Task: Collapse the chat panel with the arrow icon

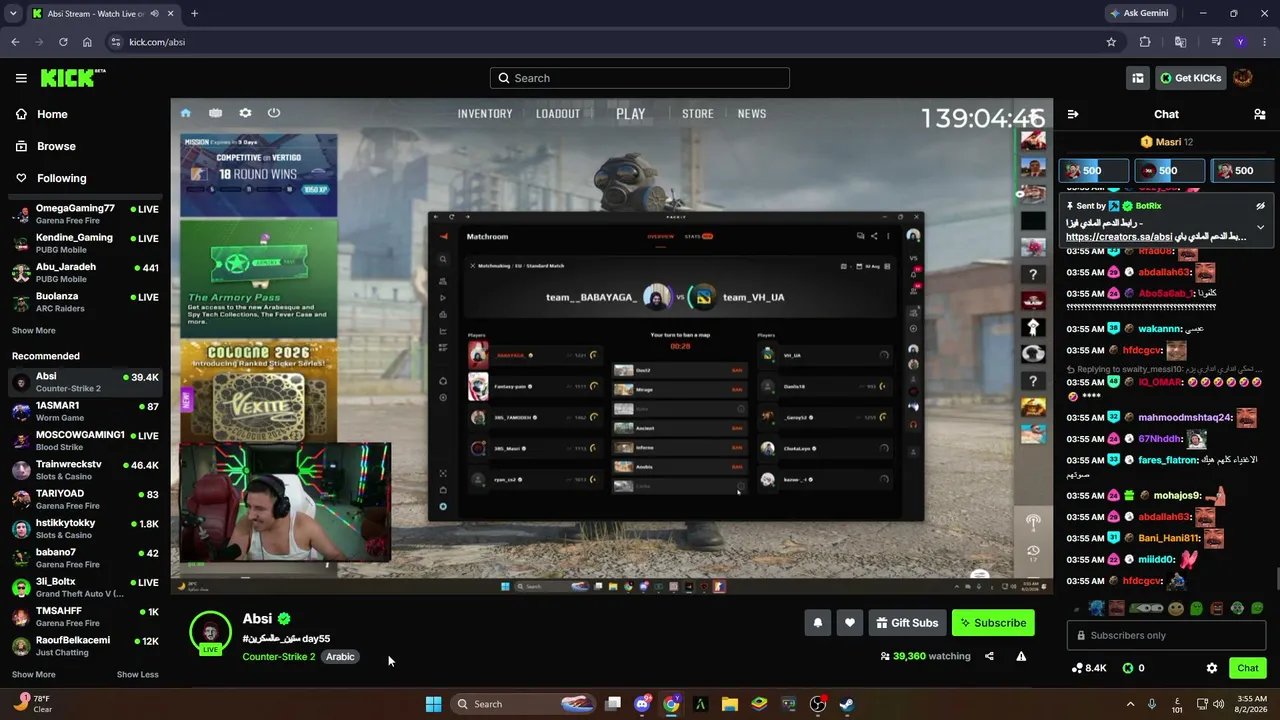Action: (1073, 114)
